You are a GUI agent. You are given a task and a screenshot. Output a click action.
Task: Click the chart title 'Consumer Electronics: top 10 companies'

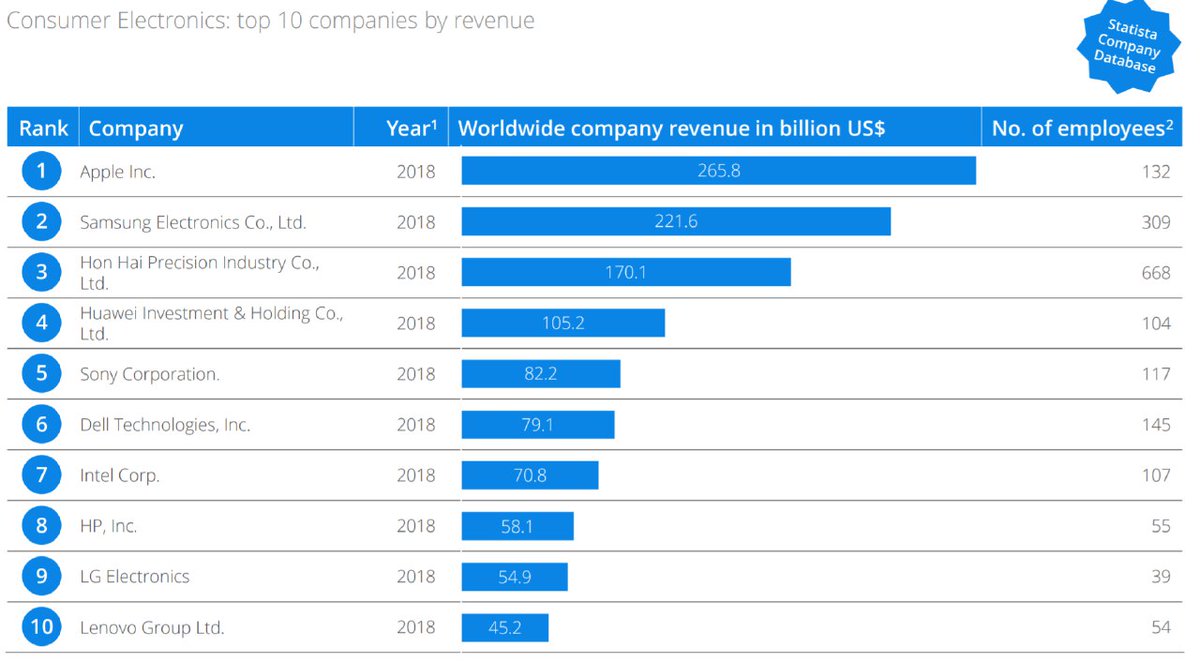point(270,20)
